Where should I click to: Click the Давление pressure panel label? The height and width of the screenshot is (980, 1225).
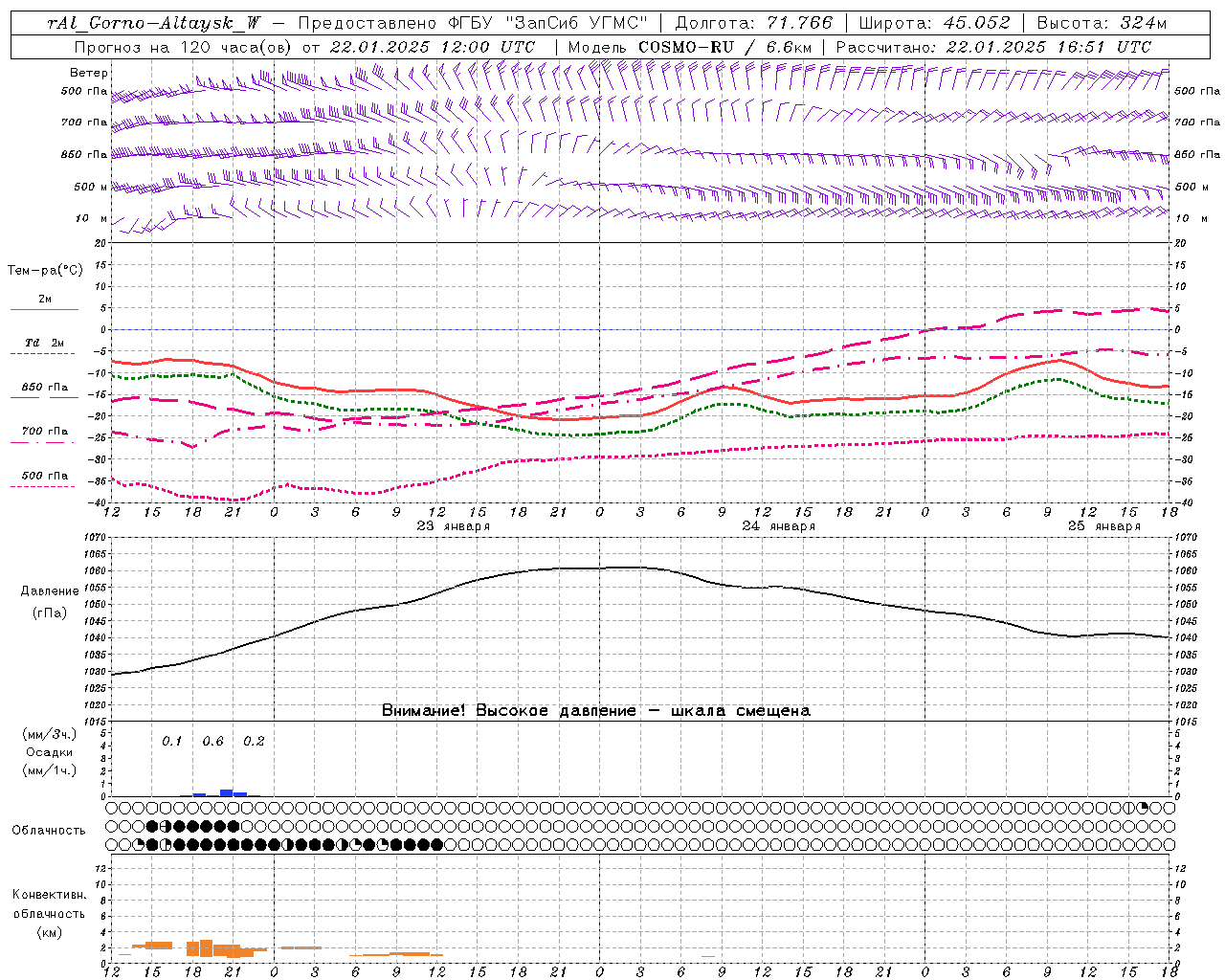click(50, 591)
